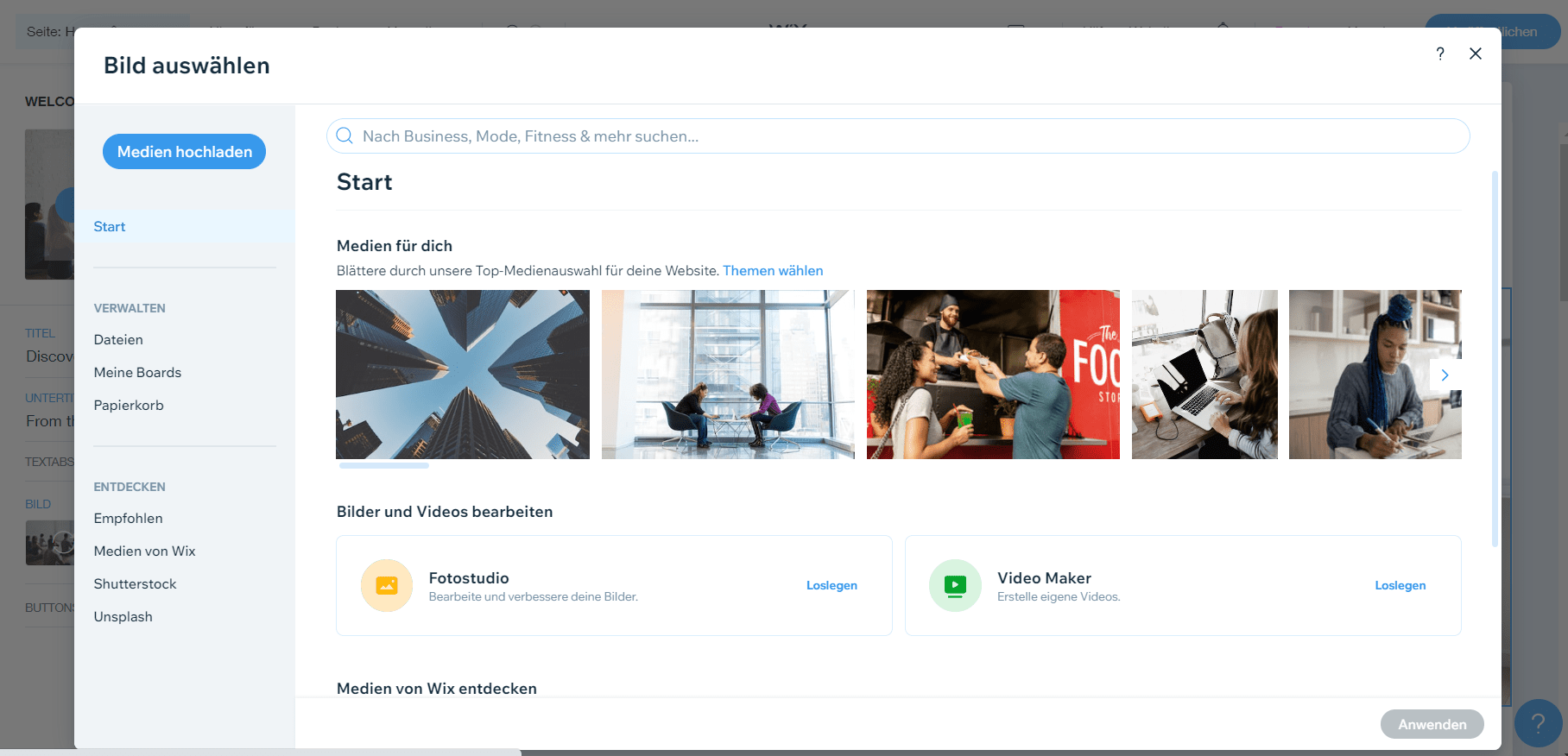This screenshot has height=756, width=1568.
Task: Click Loslegen for Fotostudio
Action: point(831,585)
